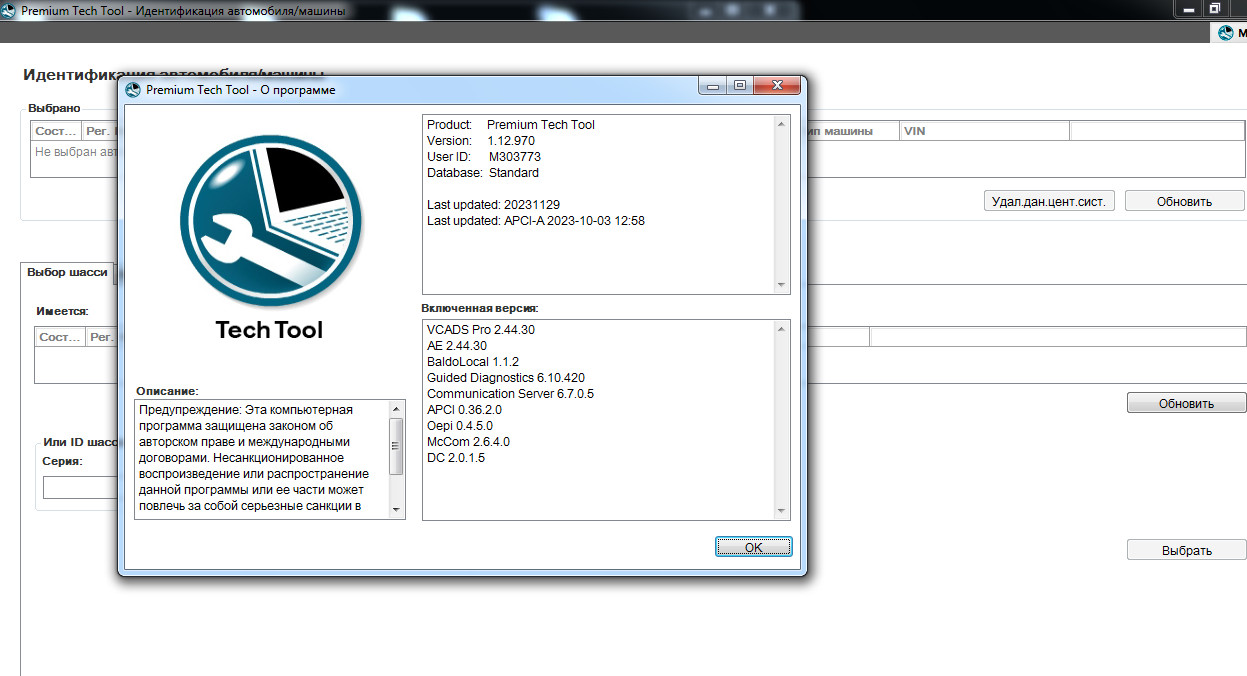Click the down arrow of the product info scrollbar
Image resolution: width=1247 pixels, height=676 pixels.
click(782, 286)
